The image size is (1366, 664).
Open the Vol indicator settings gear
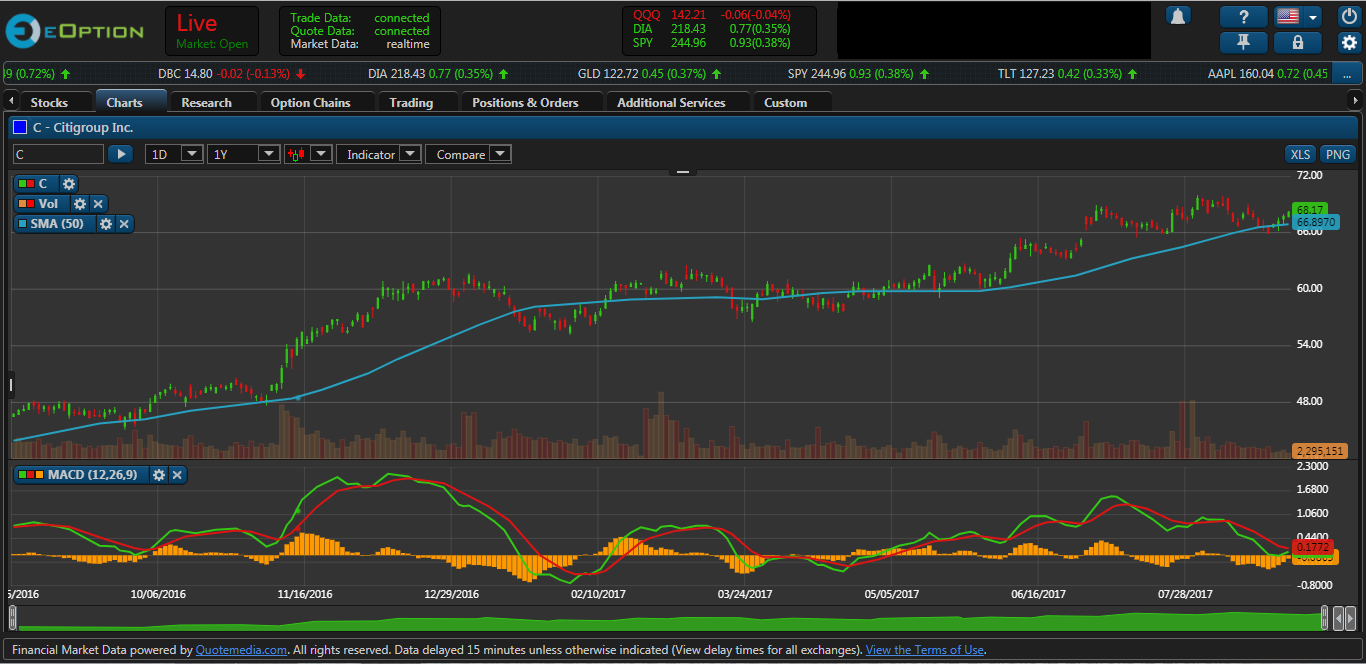80,204
